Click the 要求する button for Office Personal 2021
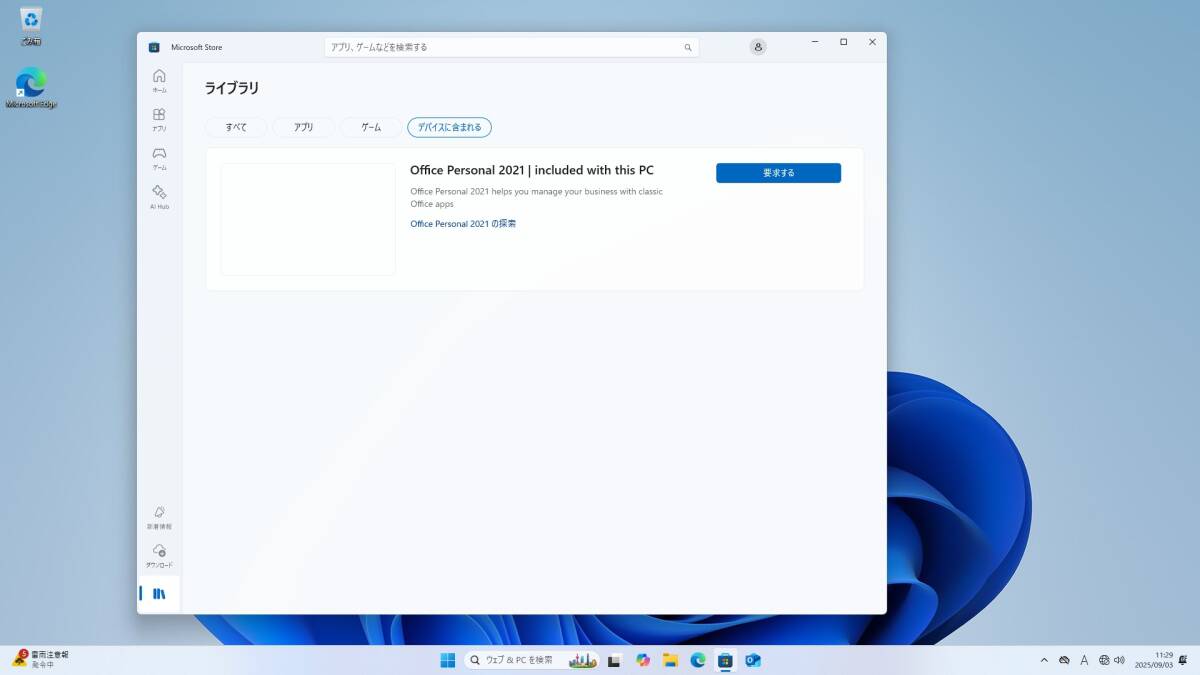Screen dimensions: 1200x675 coord(778,173)
